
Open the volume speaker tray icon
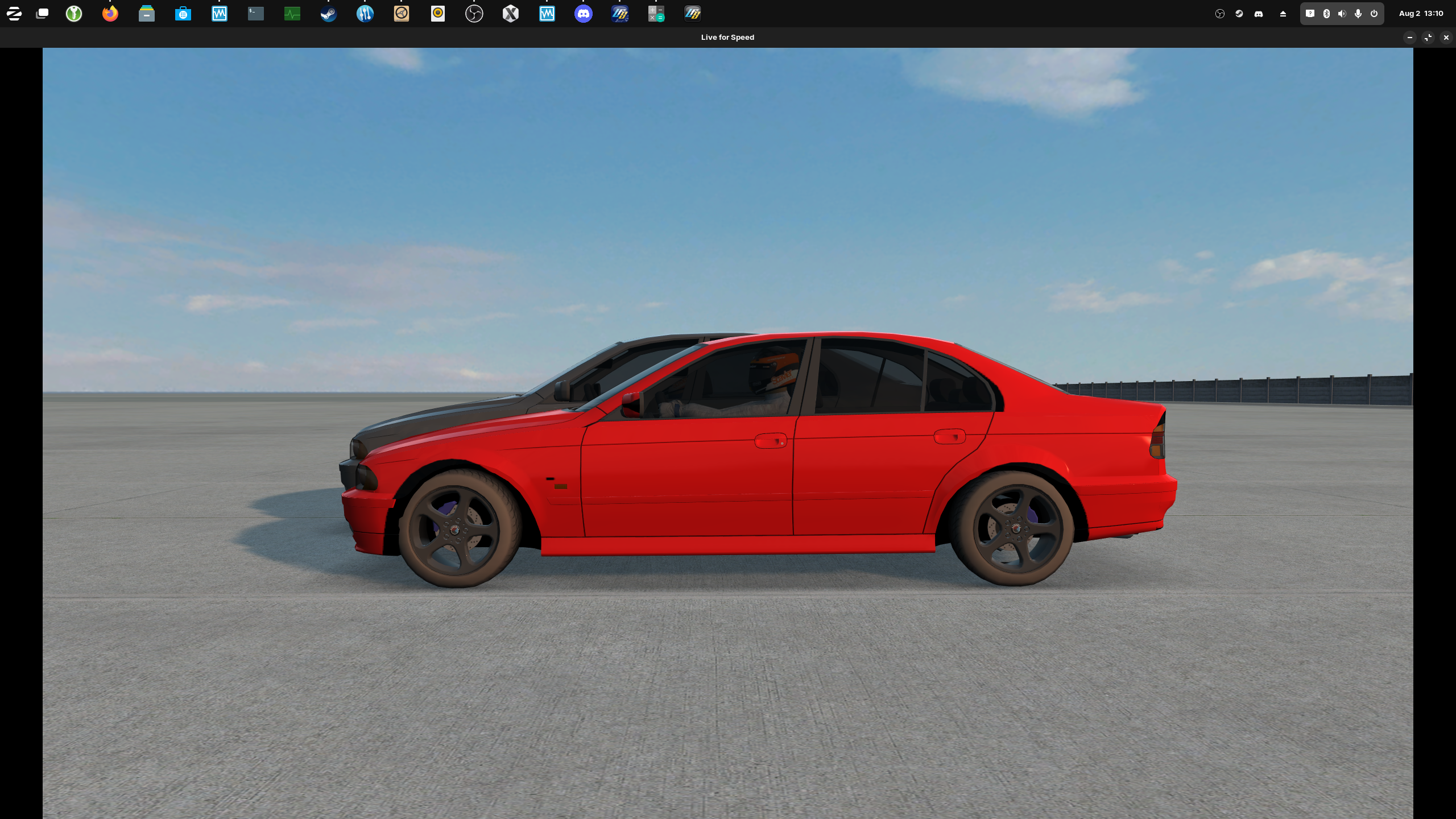point(1342,14)
